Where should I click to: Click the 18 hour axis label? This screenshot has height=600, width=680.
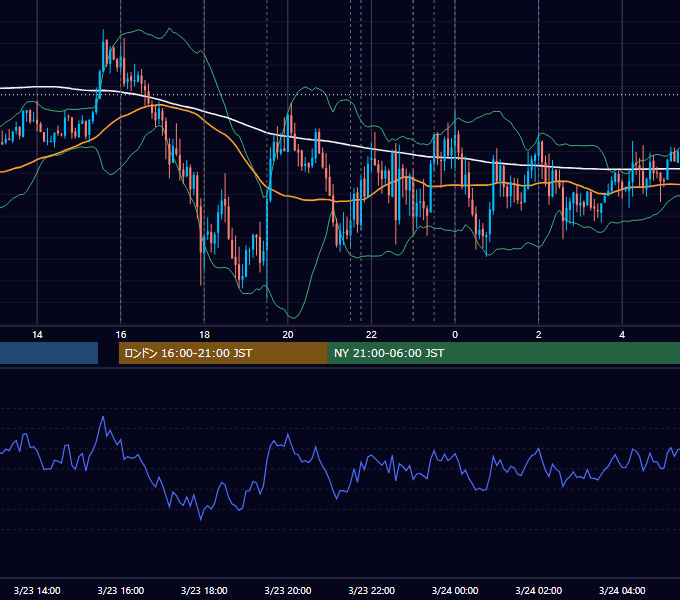click(204, 335)
